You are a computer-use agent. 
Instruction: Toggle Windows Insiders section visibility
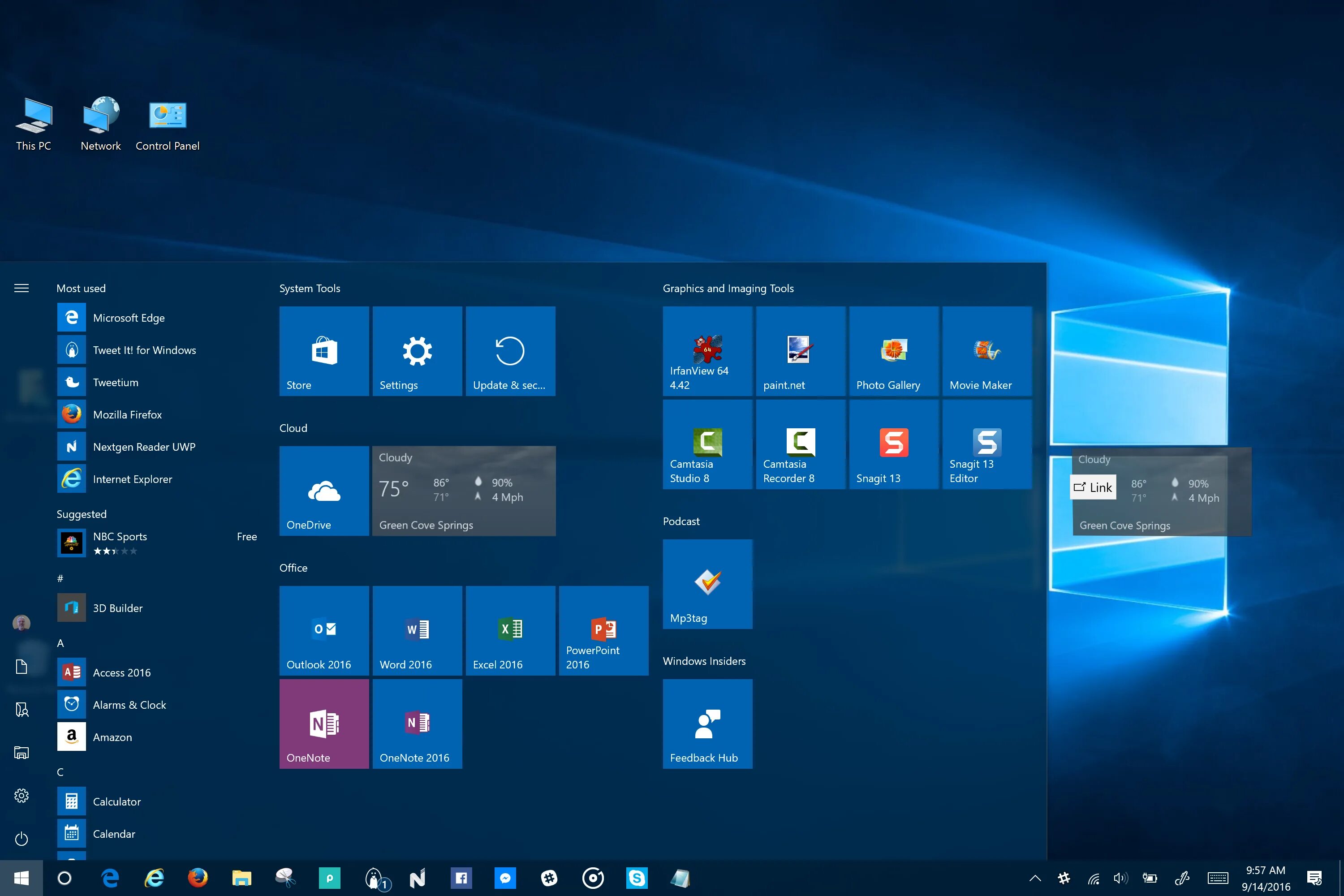(x=704, y=661)
